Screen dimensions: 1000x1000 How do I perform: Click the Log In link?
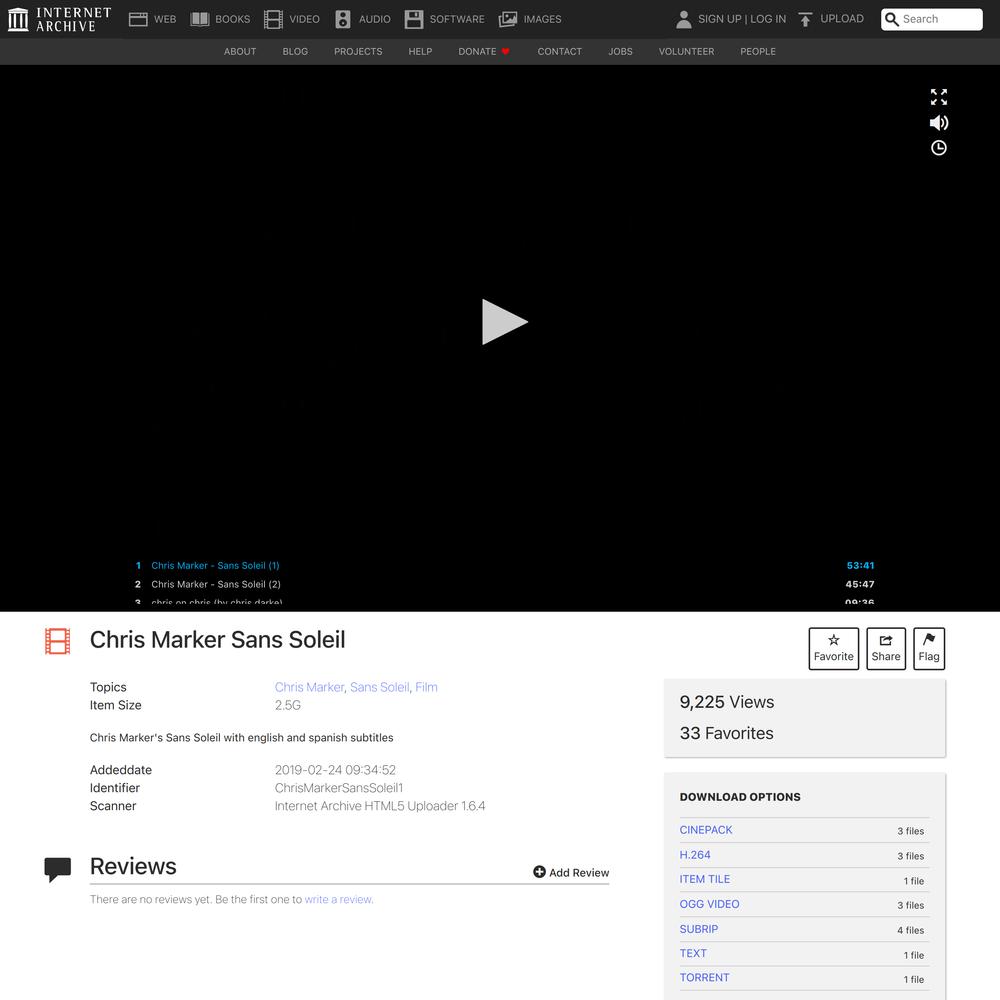click(768, 19)
